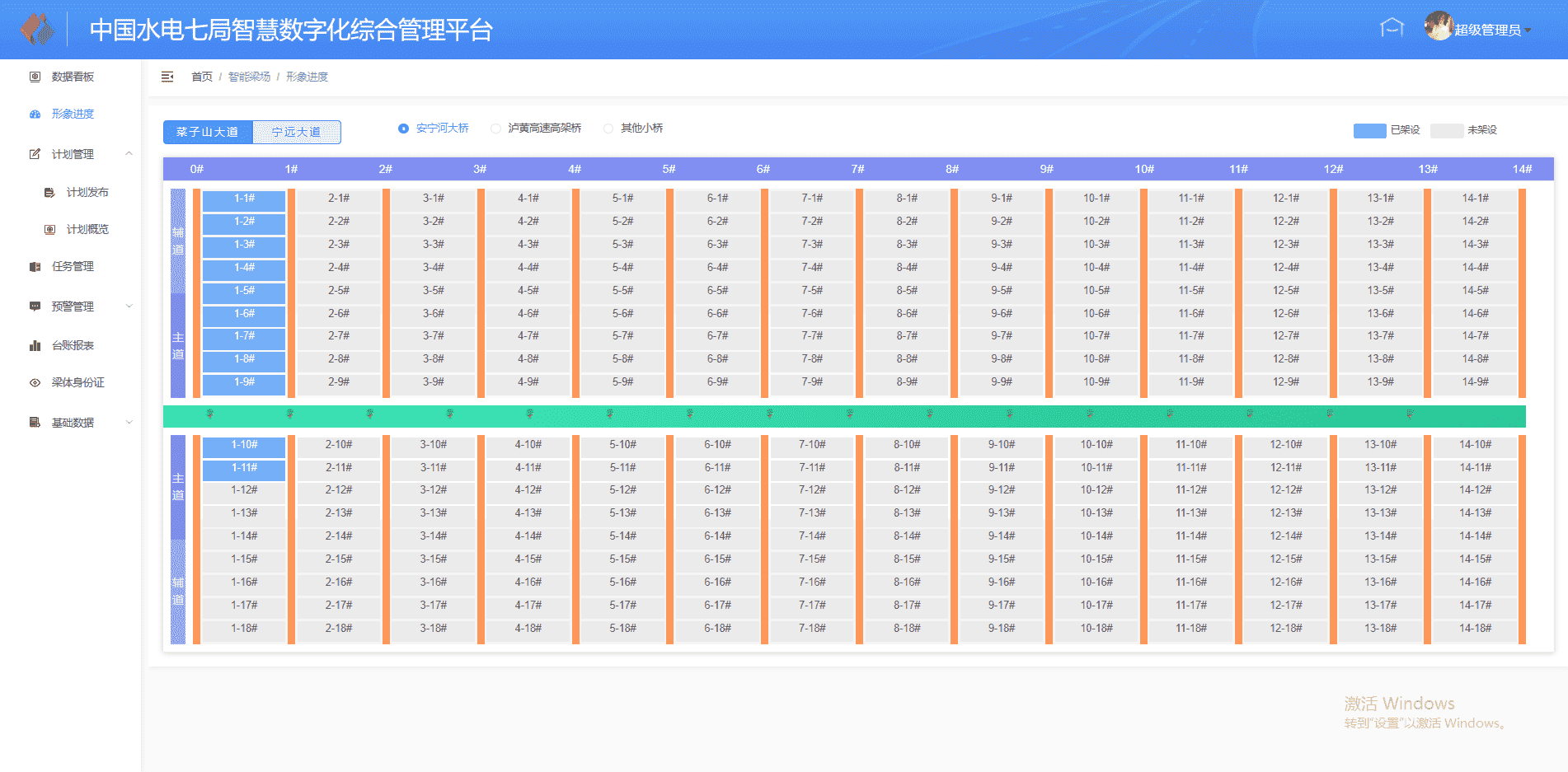1568x772 pixels.
Task: Open 计划概览 in the sidebar
Action: point(87,229)
